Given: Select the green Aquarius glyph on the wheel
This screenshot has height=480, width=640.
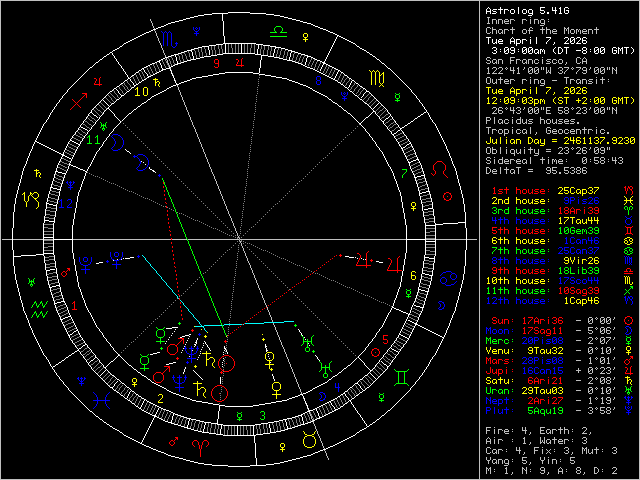Looking at the screenshot, I should 39,307.
